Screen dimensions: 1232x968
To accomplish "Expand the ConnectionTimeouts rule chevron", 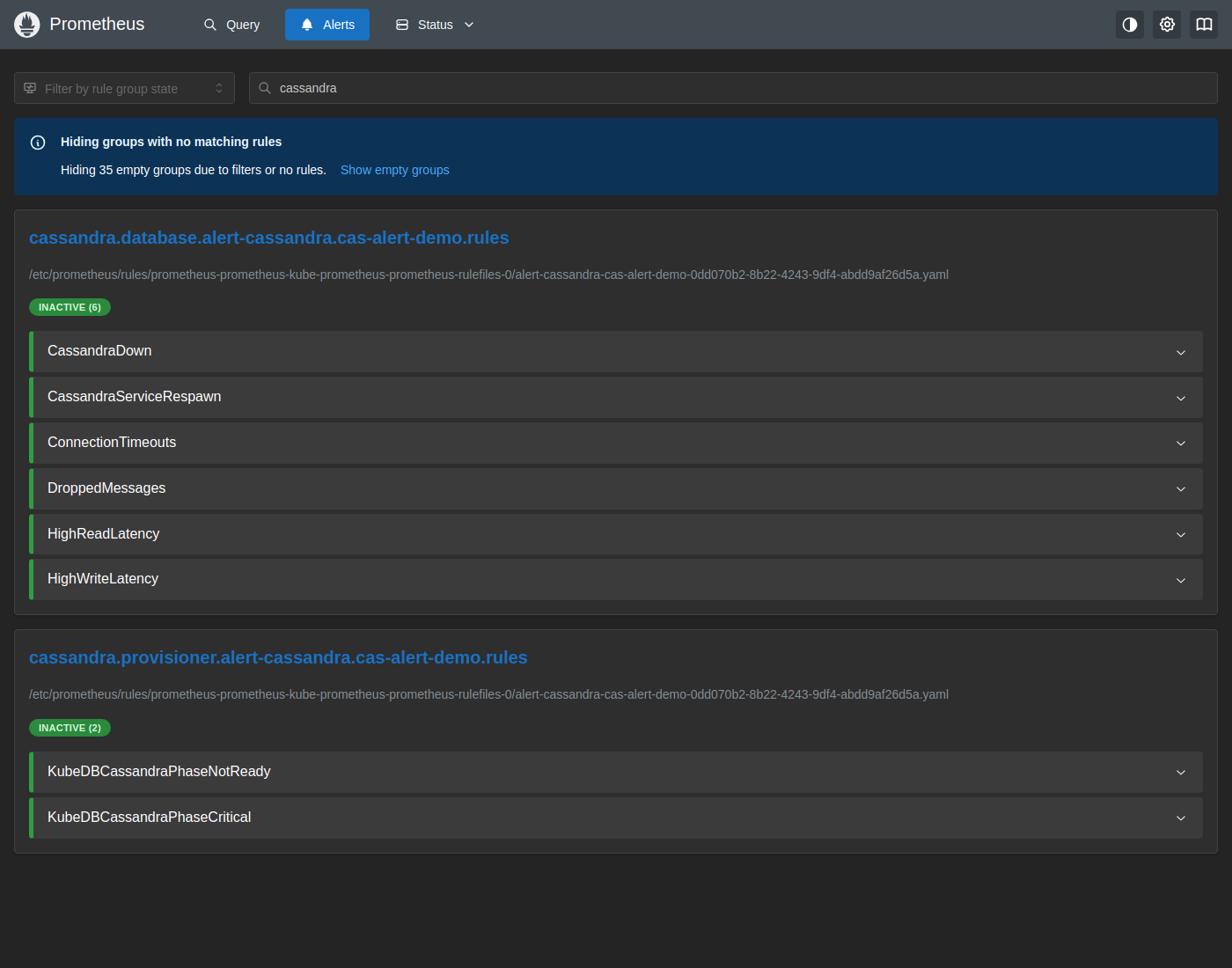I will pyautogui.click(x=1181, y=443).
